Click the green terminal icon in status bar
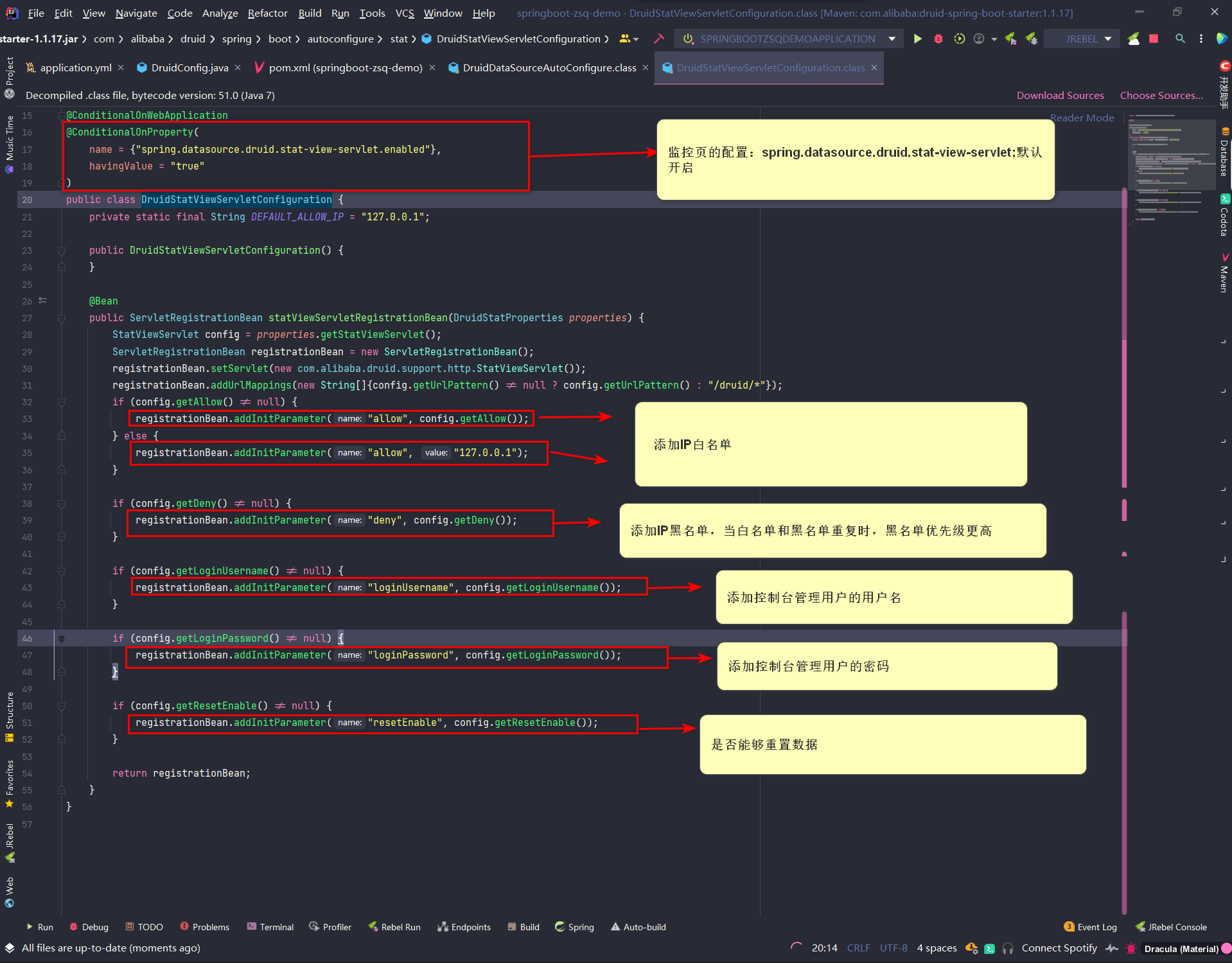1232x963 pixels. pyautogui.click(x=989, y=948)
